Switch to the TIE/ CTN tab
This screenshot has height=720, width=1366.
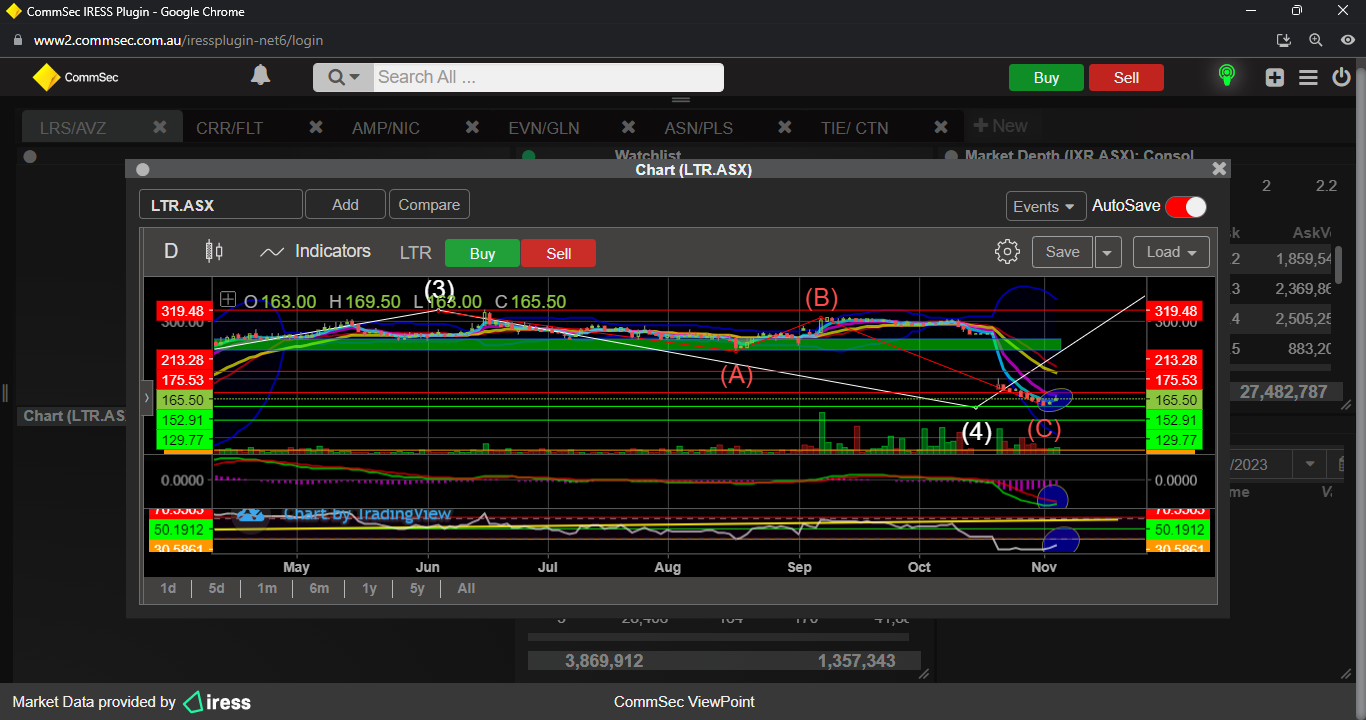(x=854, y=128)
